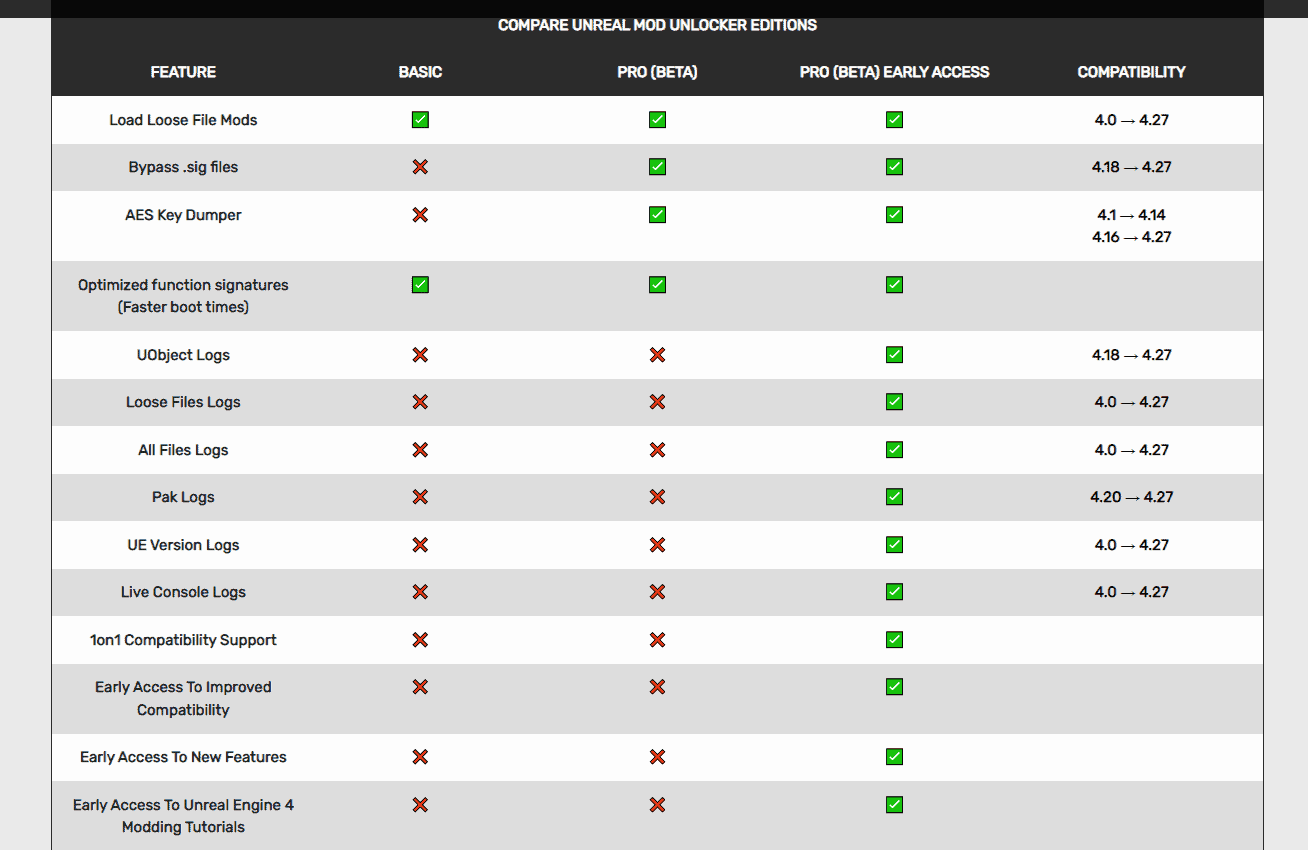Viewport: 1308px width, 850px height.
Task: Click the Compare Unreal Mod Unlocker Editions title
Action: (657, 25)
